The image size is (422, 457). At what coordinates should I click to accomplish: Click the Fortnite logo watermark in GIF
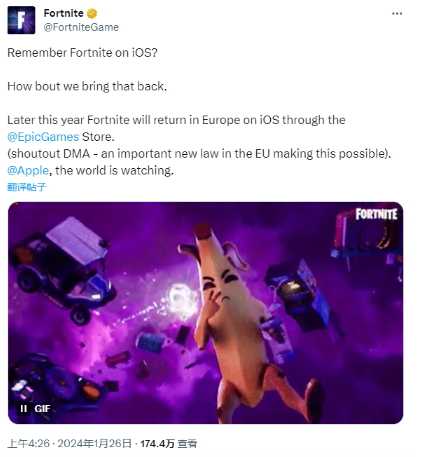376,214
